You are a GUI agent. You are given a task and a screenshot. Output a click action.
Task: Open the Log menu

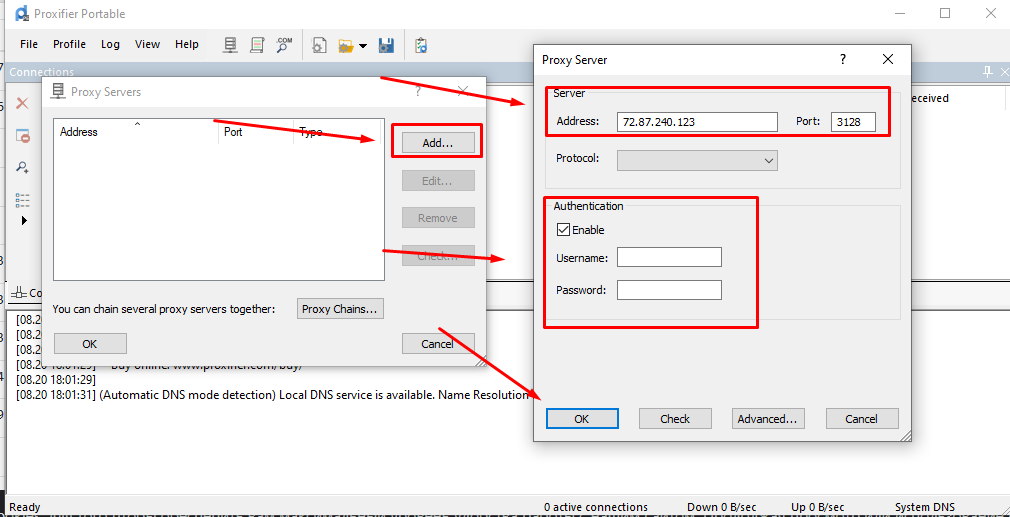(110, 44)
